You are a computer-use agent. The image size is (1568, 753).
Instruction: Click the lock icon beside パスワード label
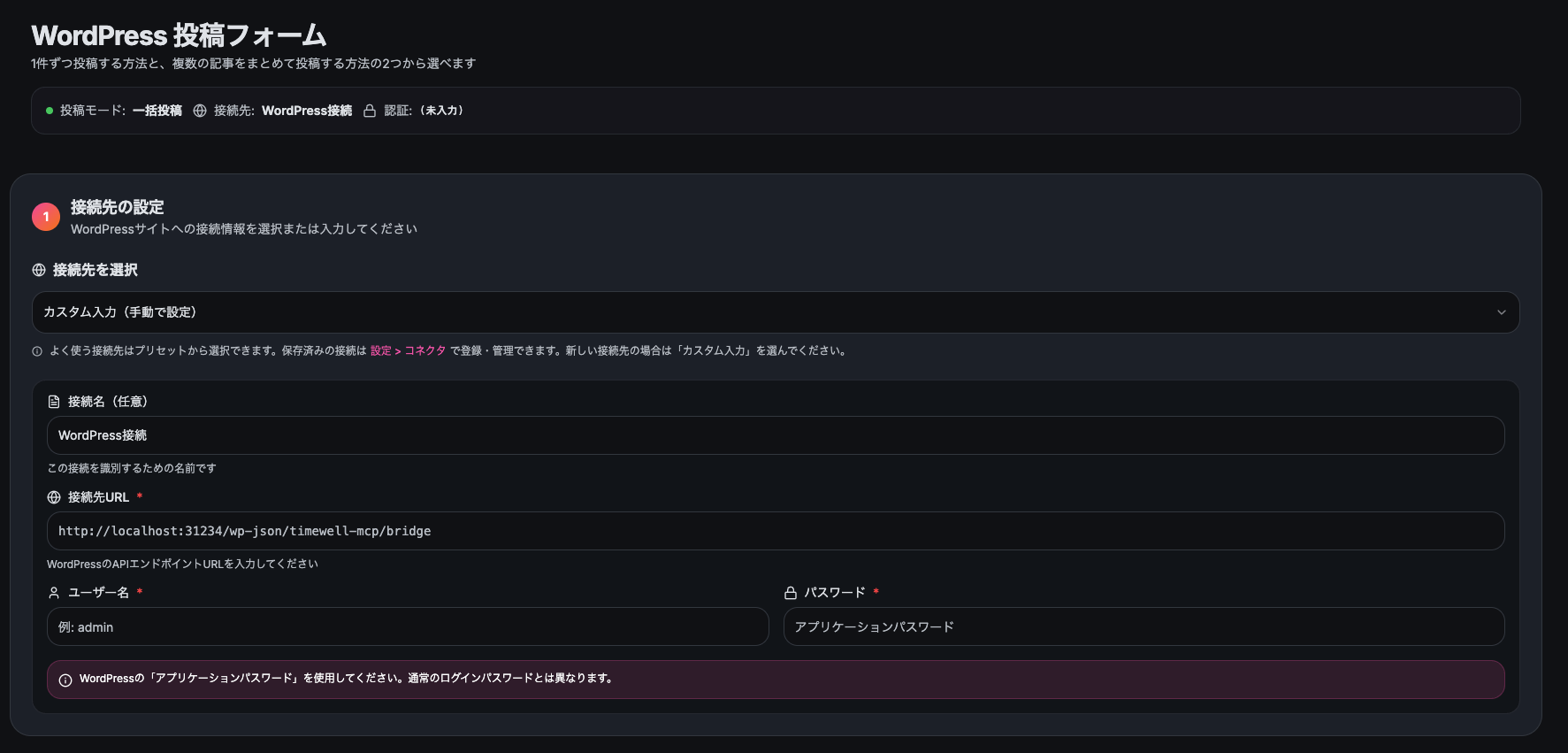(791, 593)
